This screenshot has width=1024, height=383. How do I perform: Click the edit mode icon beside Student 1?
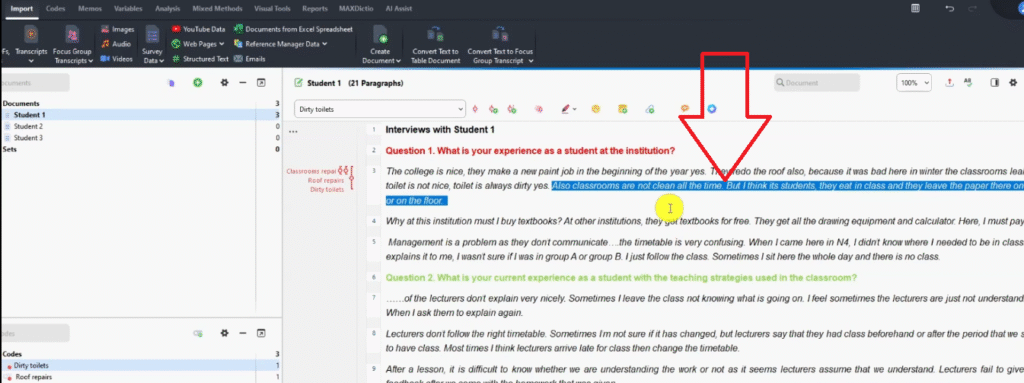(x=299, y=83)
